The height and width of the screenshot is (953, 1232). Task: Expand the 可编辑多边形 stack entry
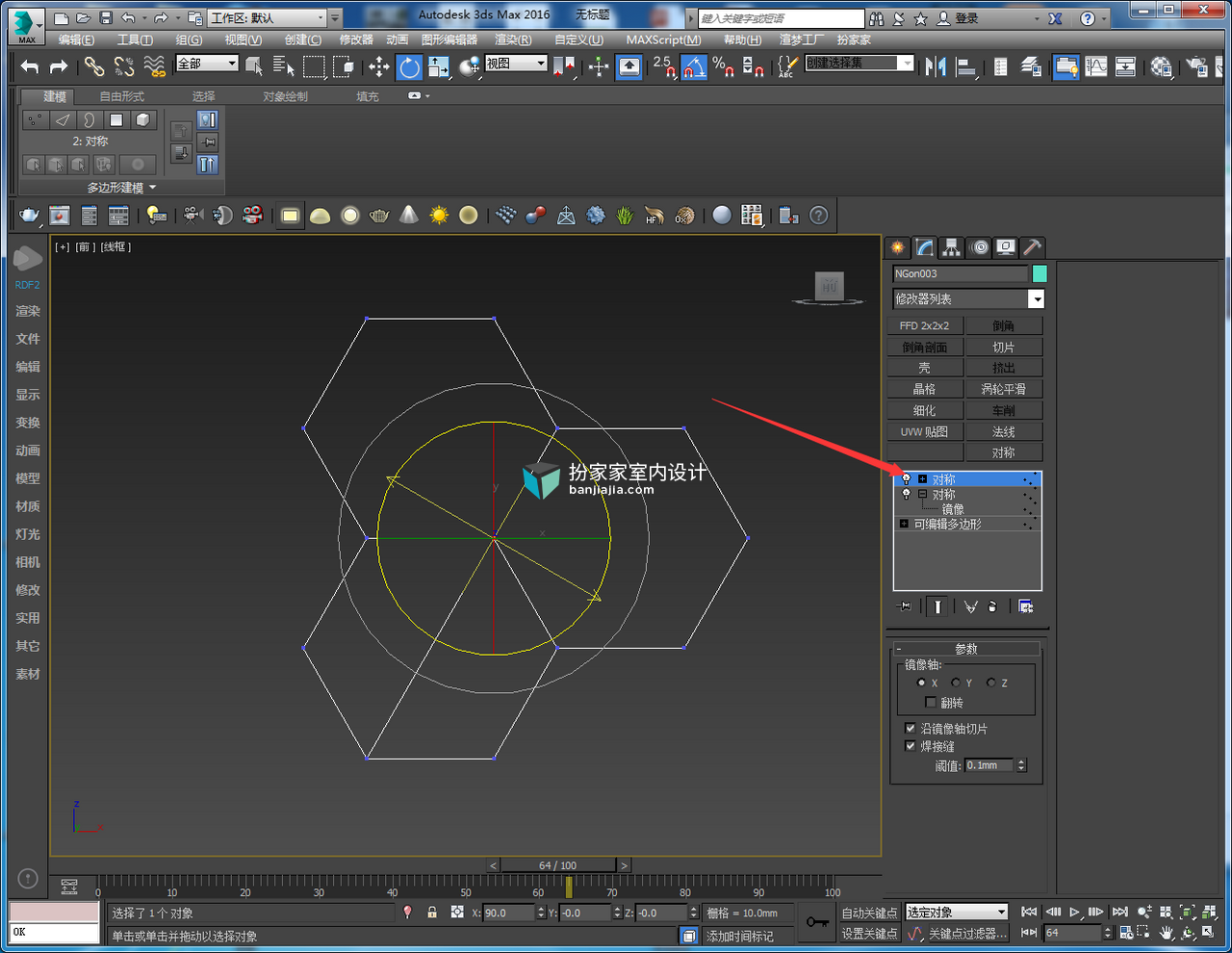pyautogui.click(x=904, y=524)
